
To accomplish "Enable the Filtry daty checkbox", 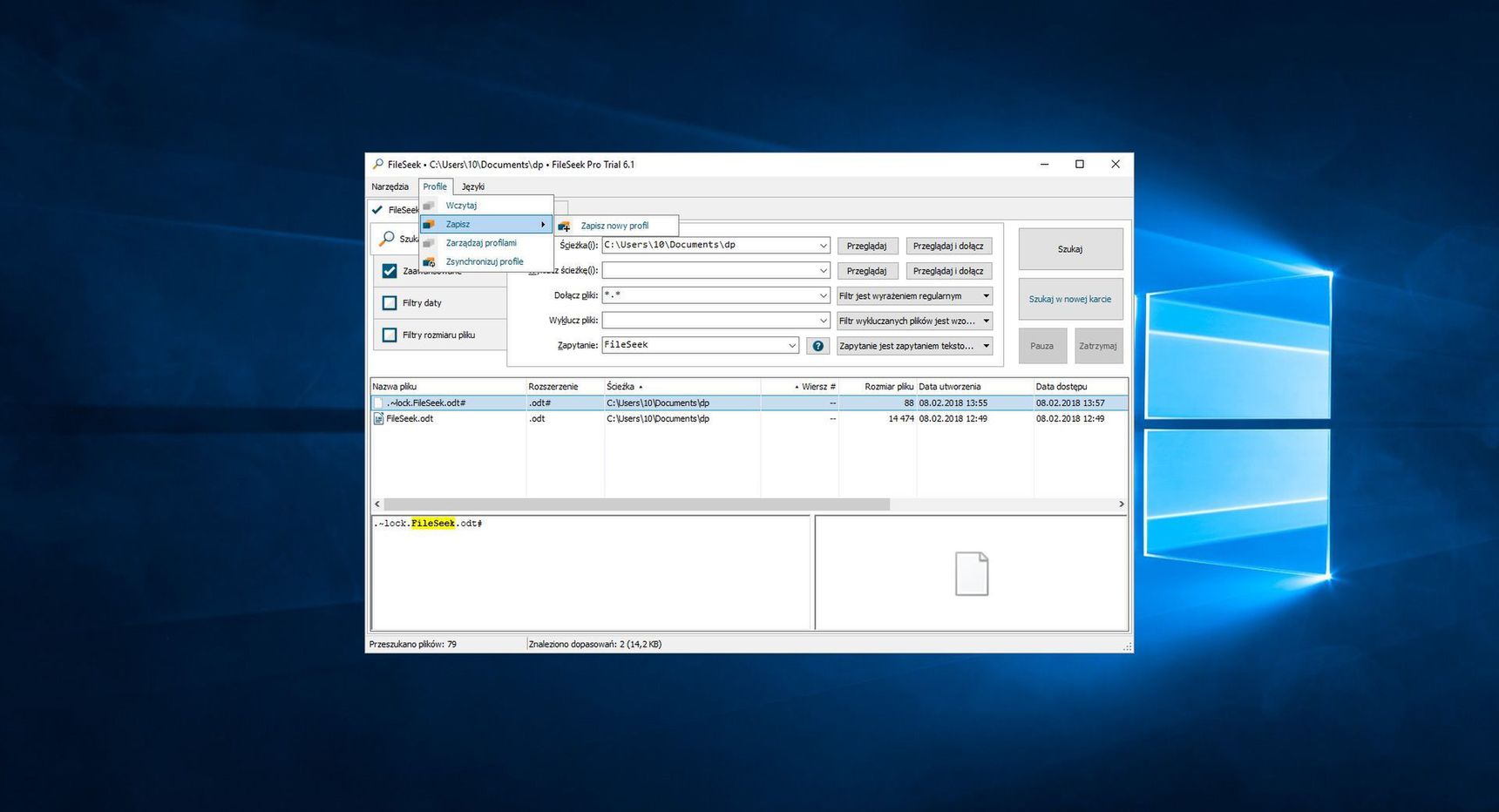I will click(x=390, y=303).
